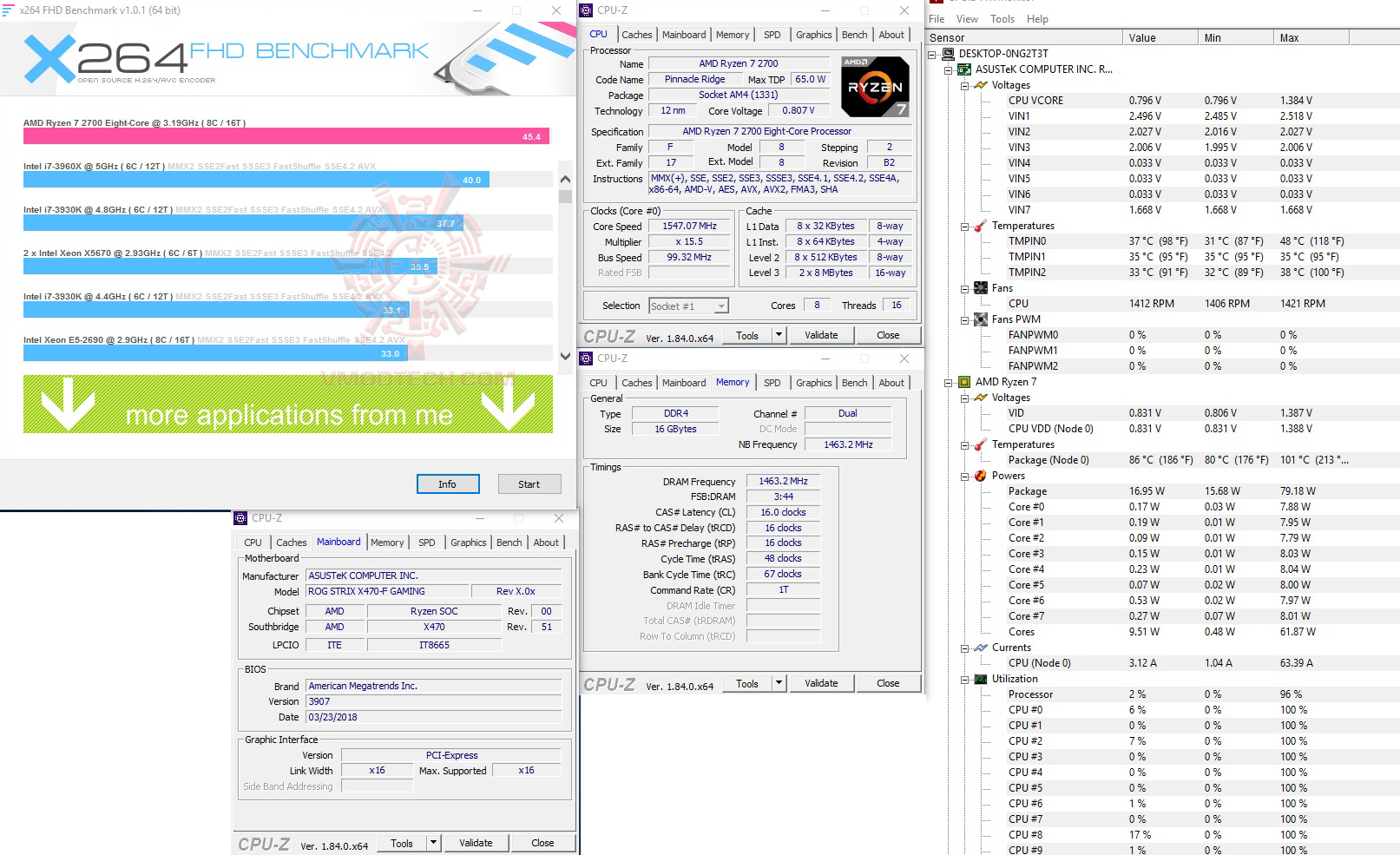Screen dimensions: 1400x855
Task: Click the Utilization icon in the sensor tree
Action: tap(981, 679)
